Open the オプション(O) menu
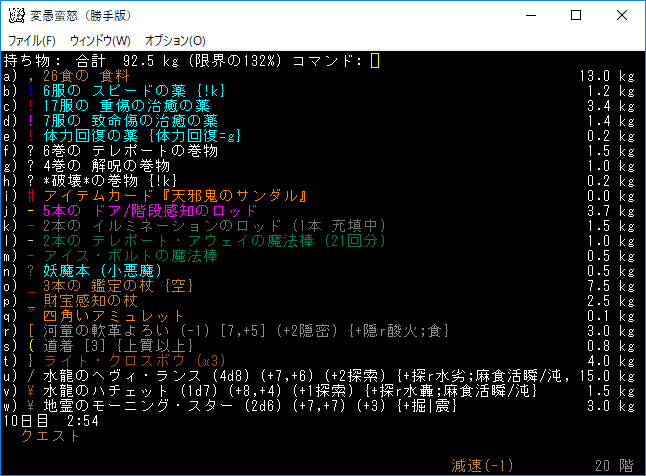This screenshot has height=476, width=646. click(175, 40)
